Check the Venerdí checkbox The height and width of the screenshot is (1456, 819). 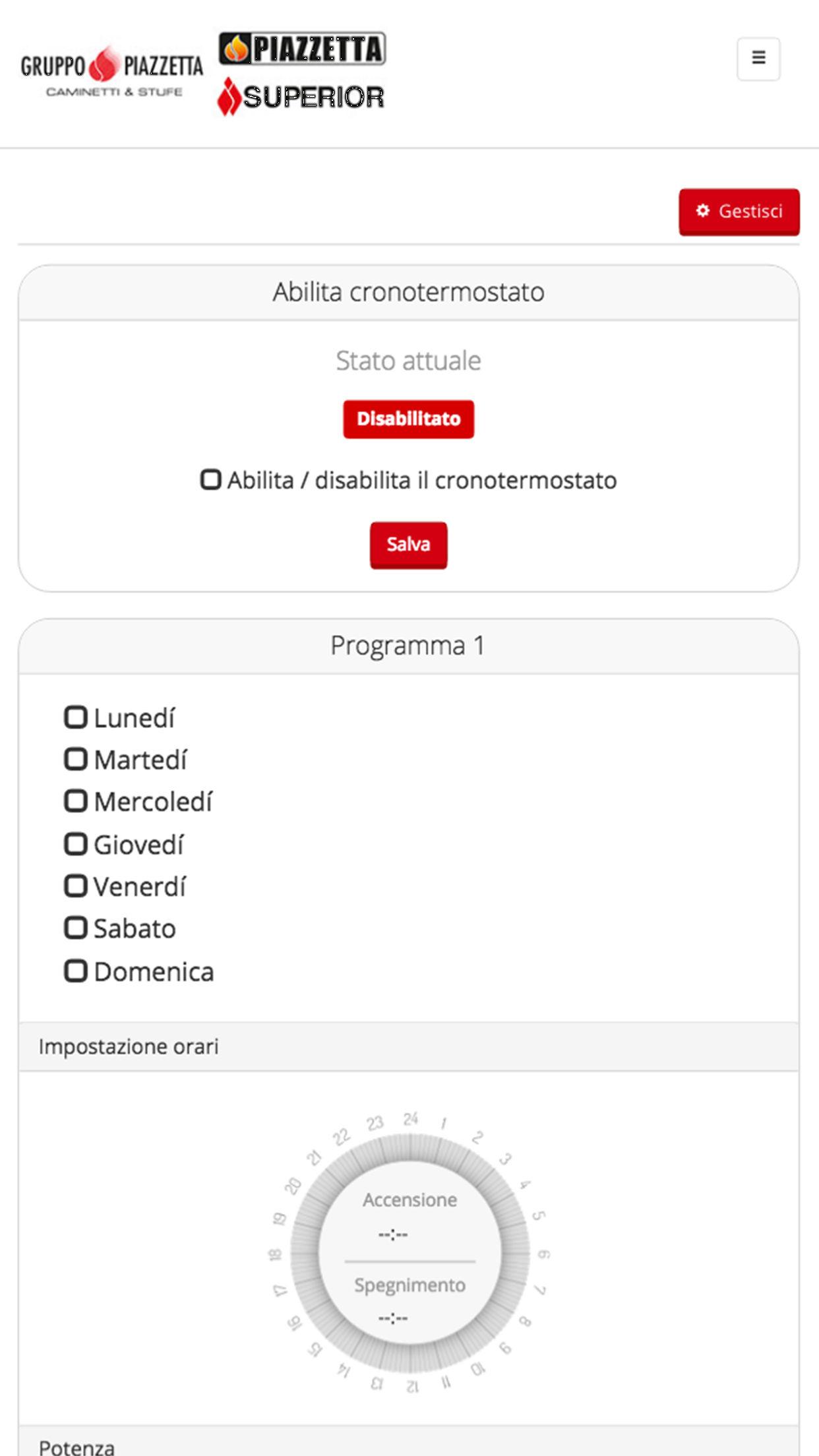click(x=76, y=886)
